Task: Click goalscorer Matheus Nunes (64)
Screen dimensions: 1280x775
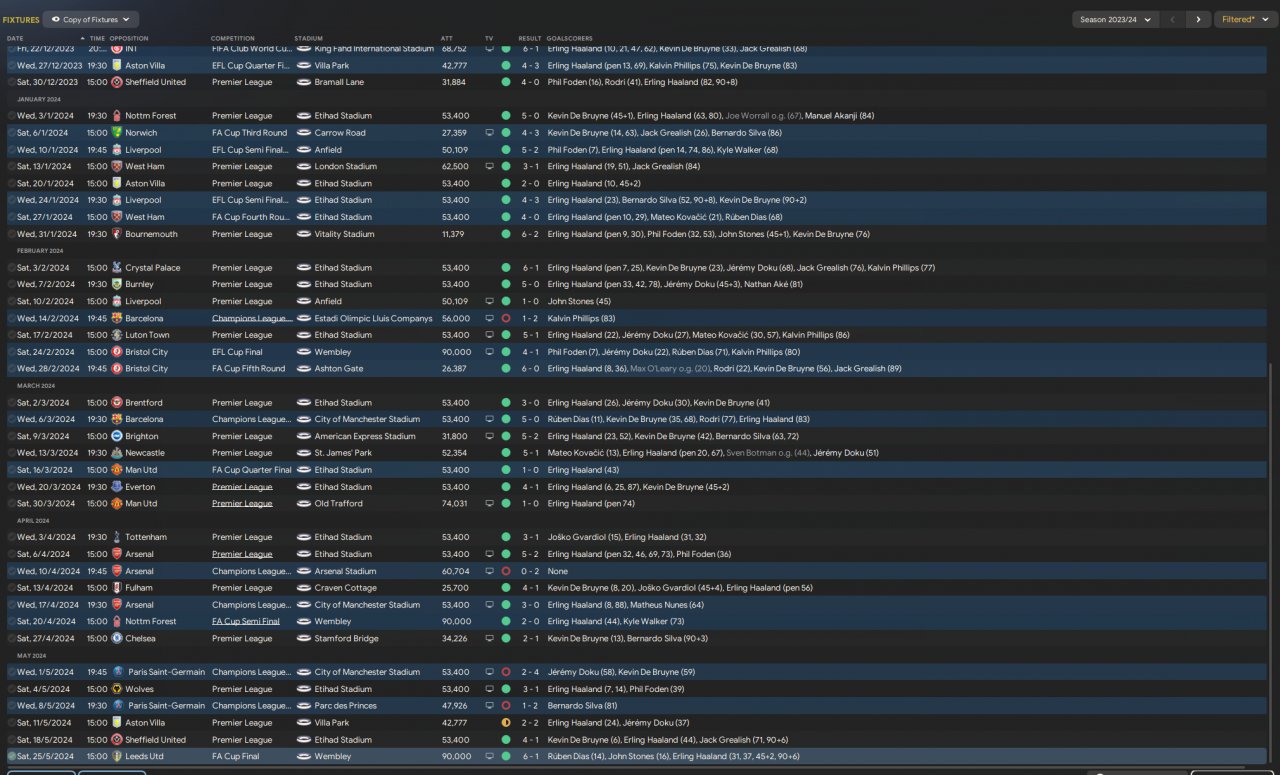Action: [x=667, y=605]
